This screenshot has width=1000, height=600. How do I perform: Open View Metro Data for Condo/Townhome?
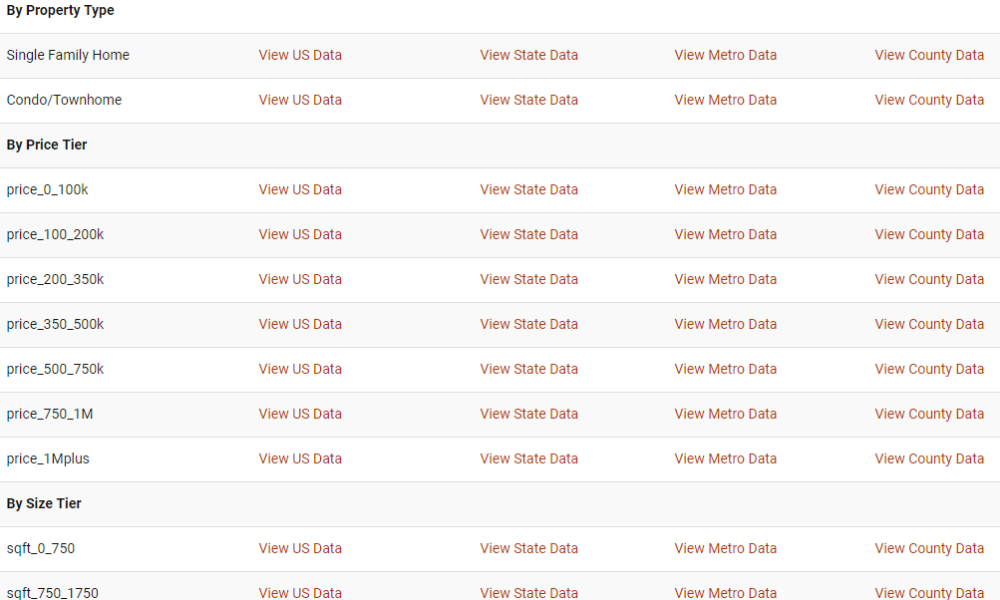(725, 100)
